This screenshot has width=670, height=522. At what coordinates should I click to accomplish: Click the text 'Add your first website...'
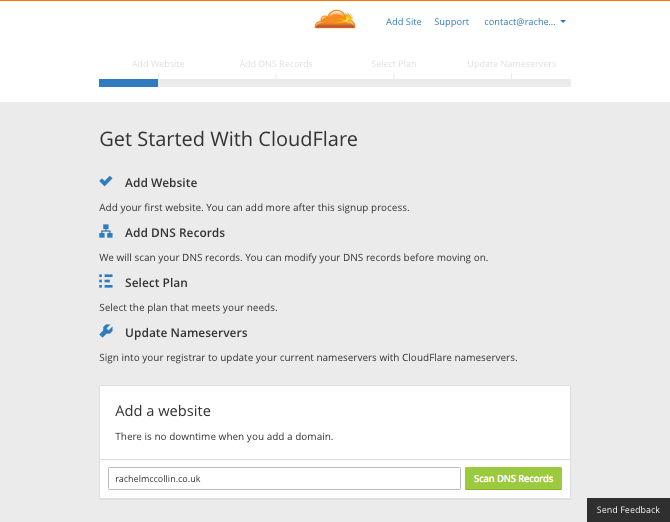click(x=254, y=208)
